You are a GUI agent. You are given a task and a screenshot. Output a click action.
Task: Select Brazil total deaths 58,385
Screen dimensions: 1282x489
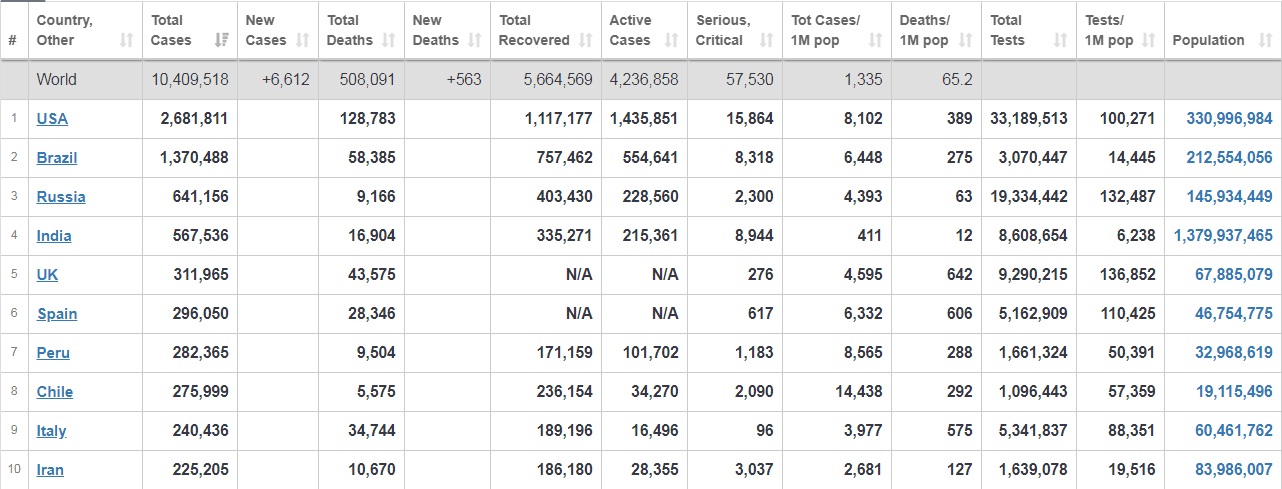coord(370,157)
